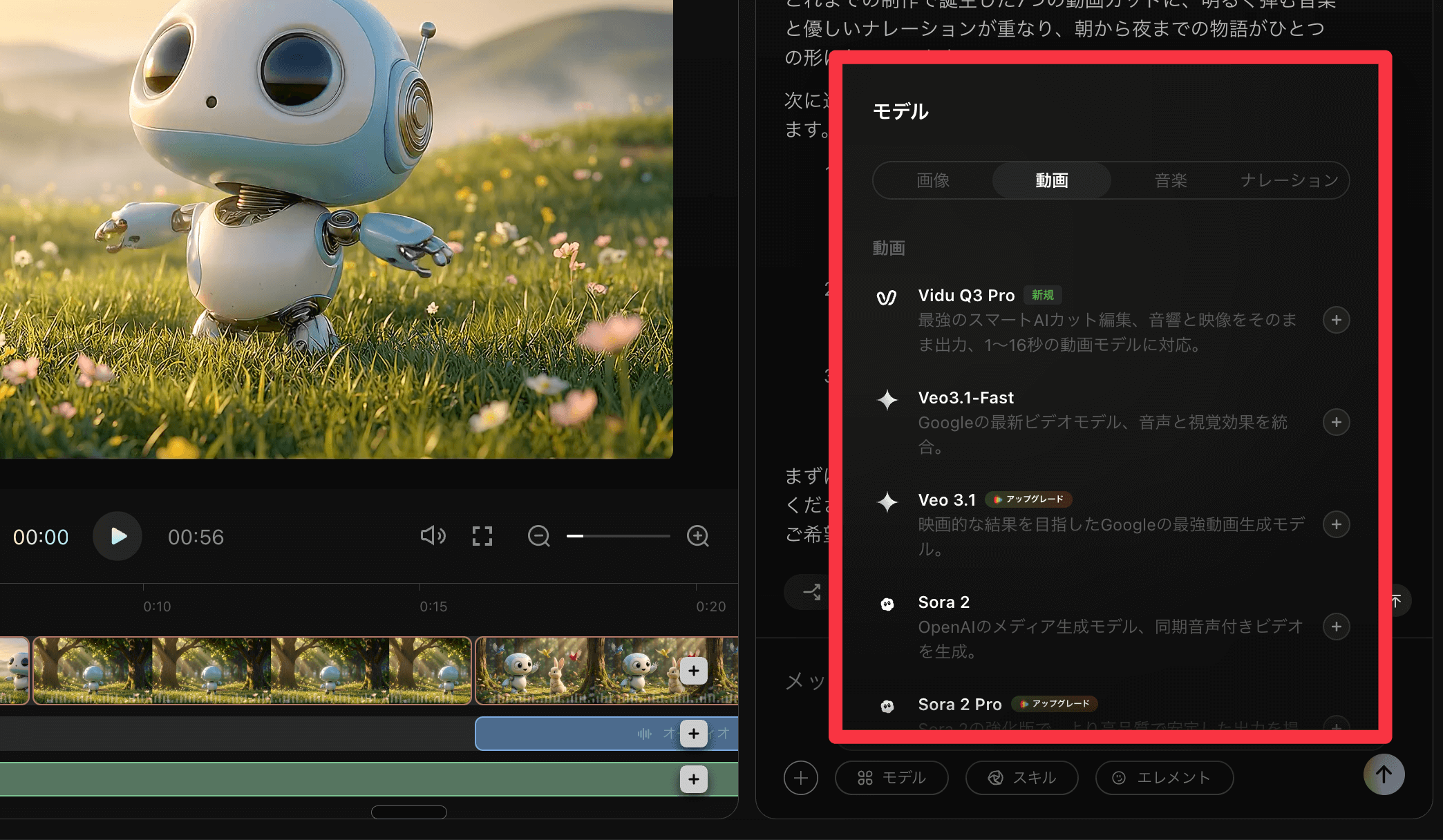
Task: Adjust the timeline zoom slider
Action: [618, 536]
